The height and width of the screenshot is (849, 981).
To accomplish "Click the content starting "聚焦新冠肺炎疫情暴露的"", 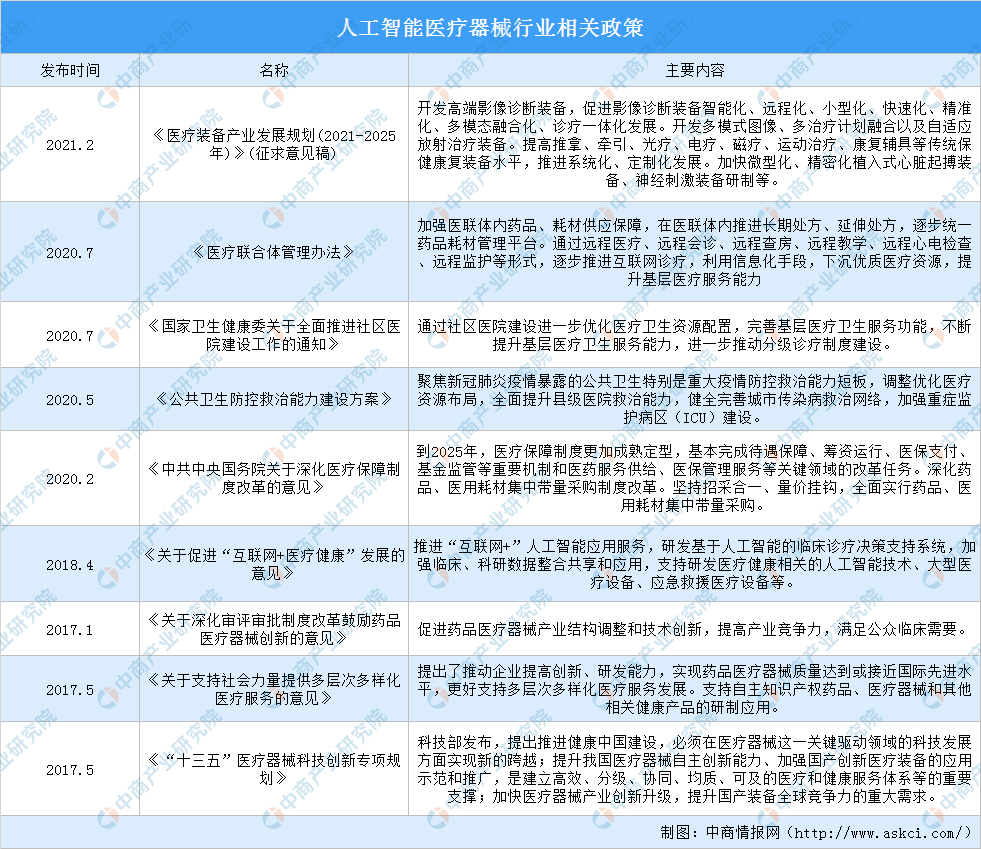I will pos(694,399).
